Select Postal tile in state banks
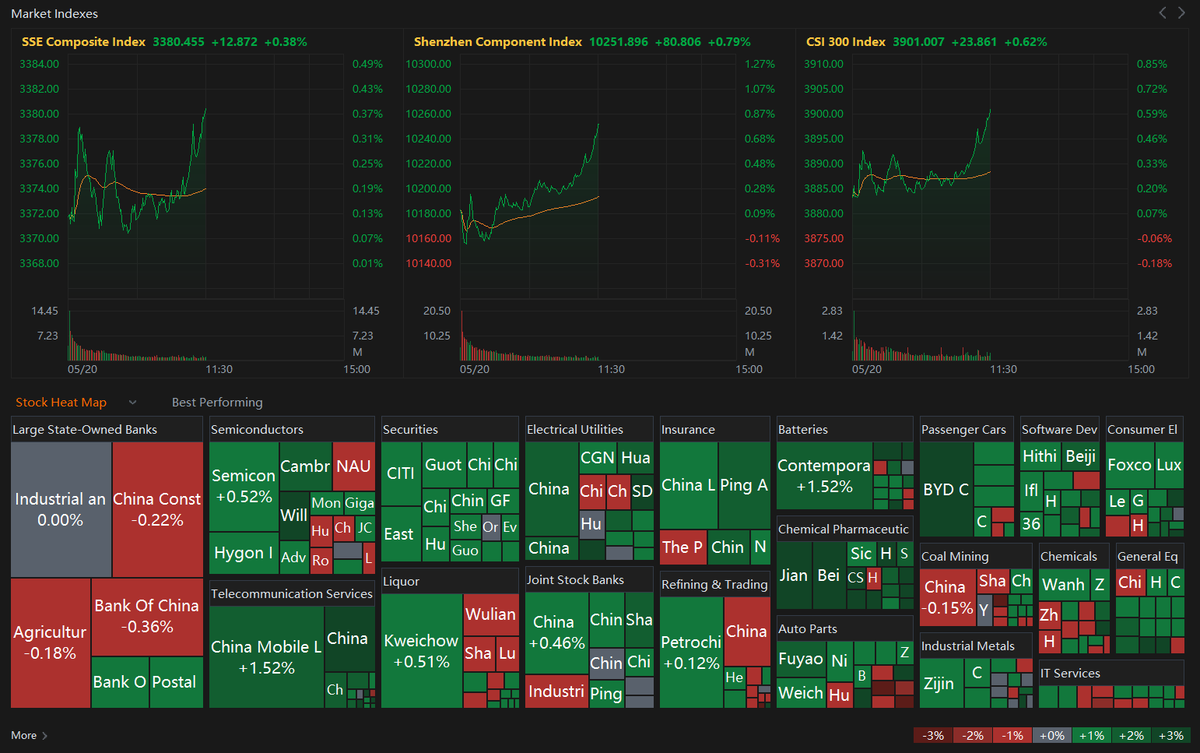The width and height of the screenshot is (1200, 753). [176, 682]
